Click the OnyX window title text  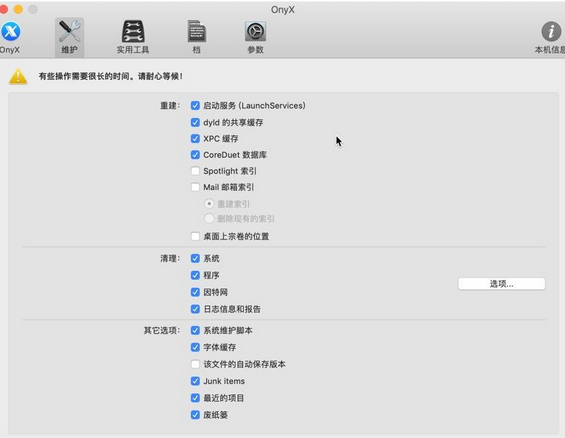[282, 10]
